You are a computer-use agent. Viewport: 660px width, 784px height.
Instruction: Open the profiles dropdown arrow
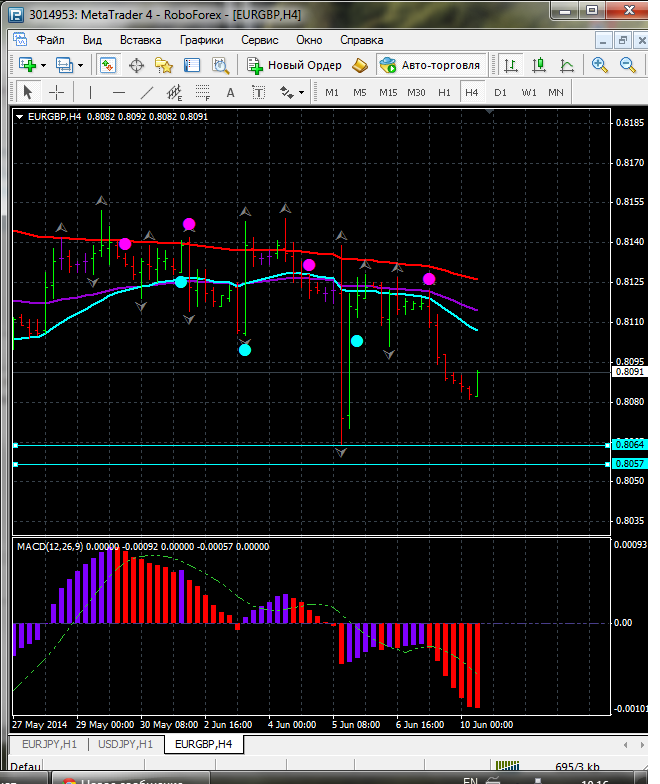tap(81, 65)
